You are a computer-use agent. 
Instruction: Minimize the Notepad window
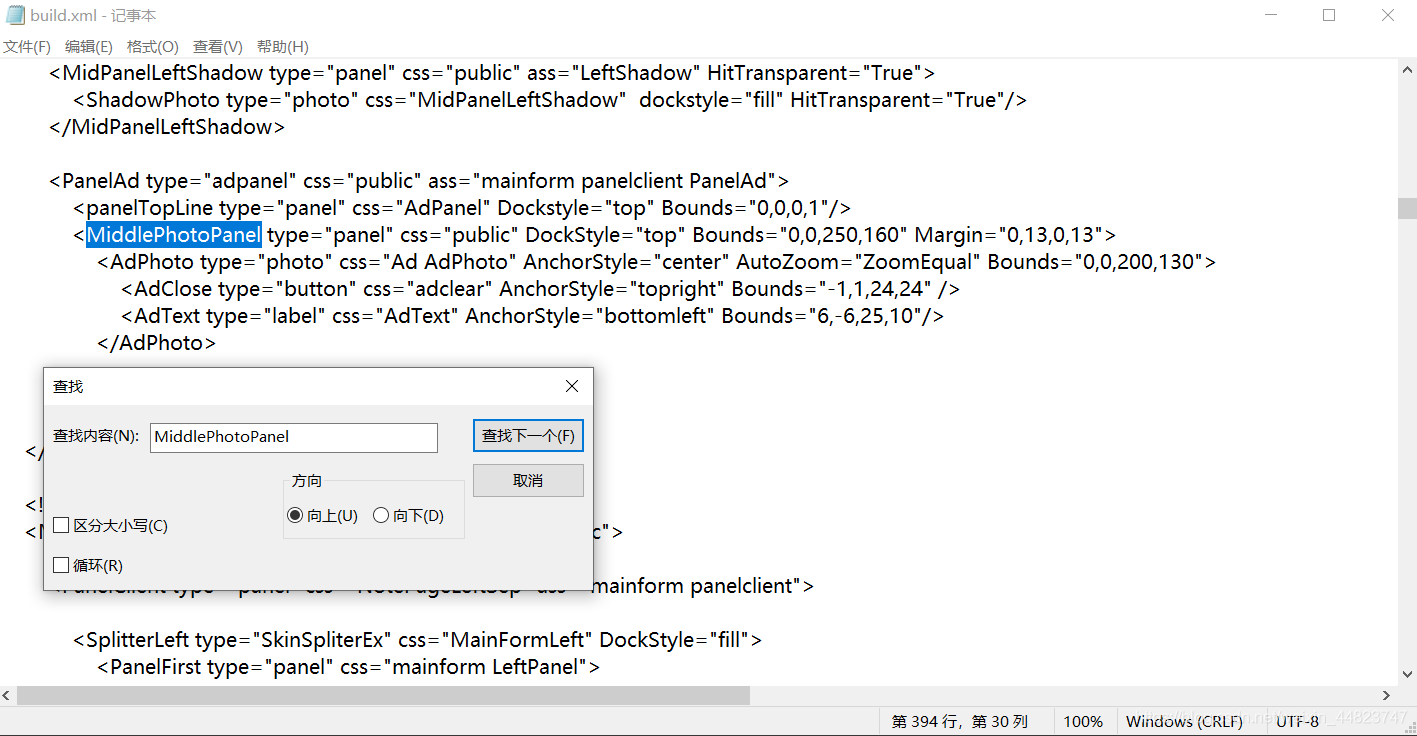(1271, 15)
